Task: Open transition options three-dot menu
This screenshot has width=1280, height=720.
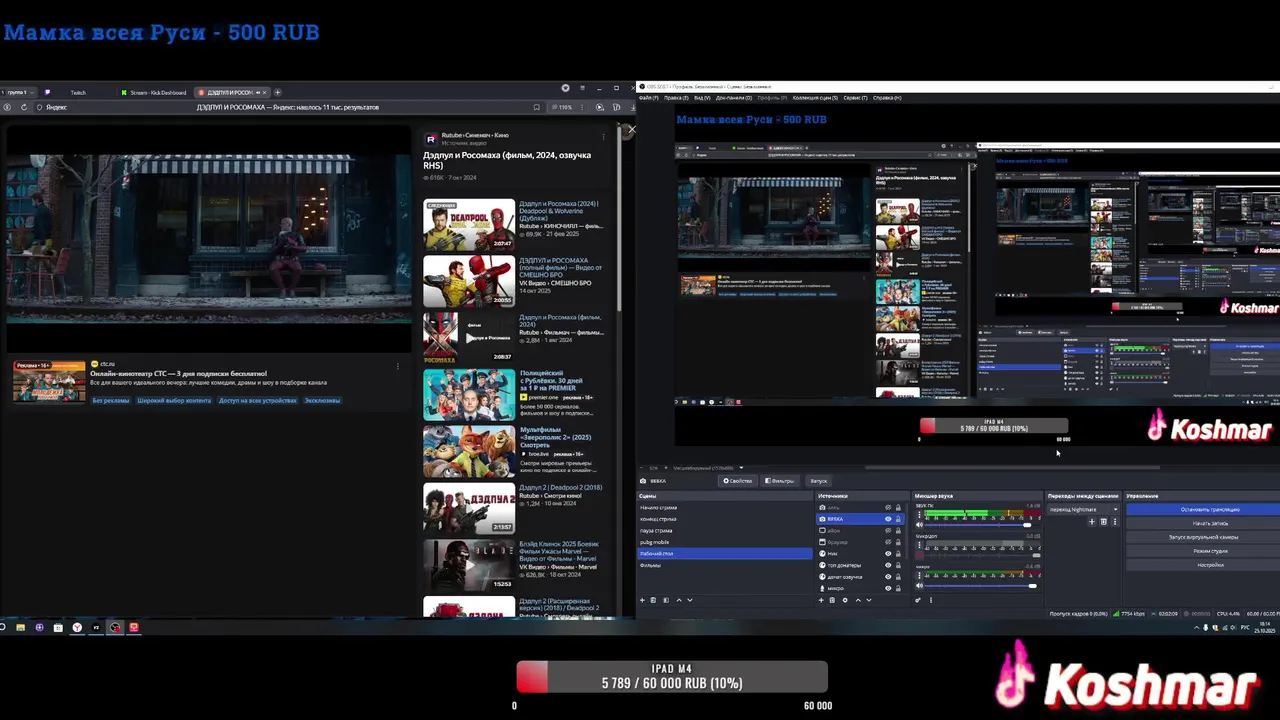Action: click(1114, 521)
